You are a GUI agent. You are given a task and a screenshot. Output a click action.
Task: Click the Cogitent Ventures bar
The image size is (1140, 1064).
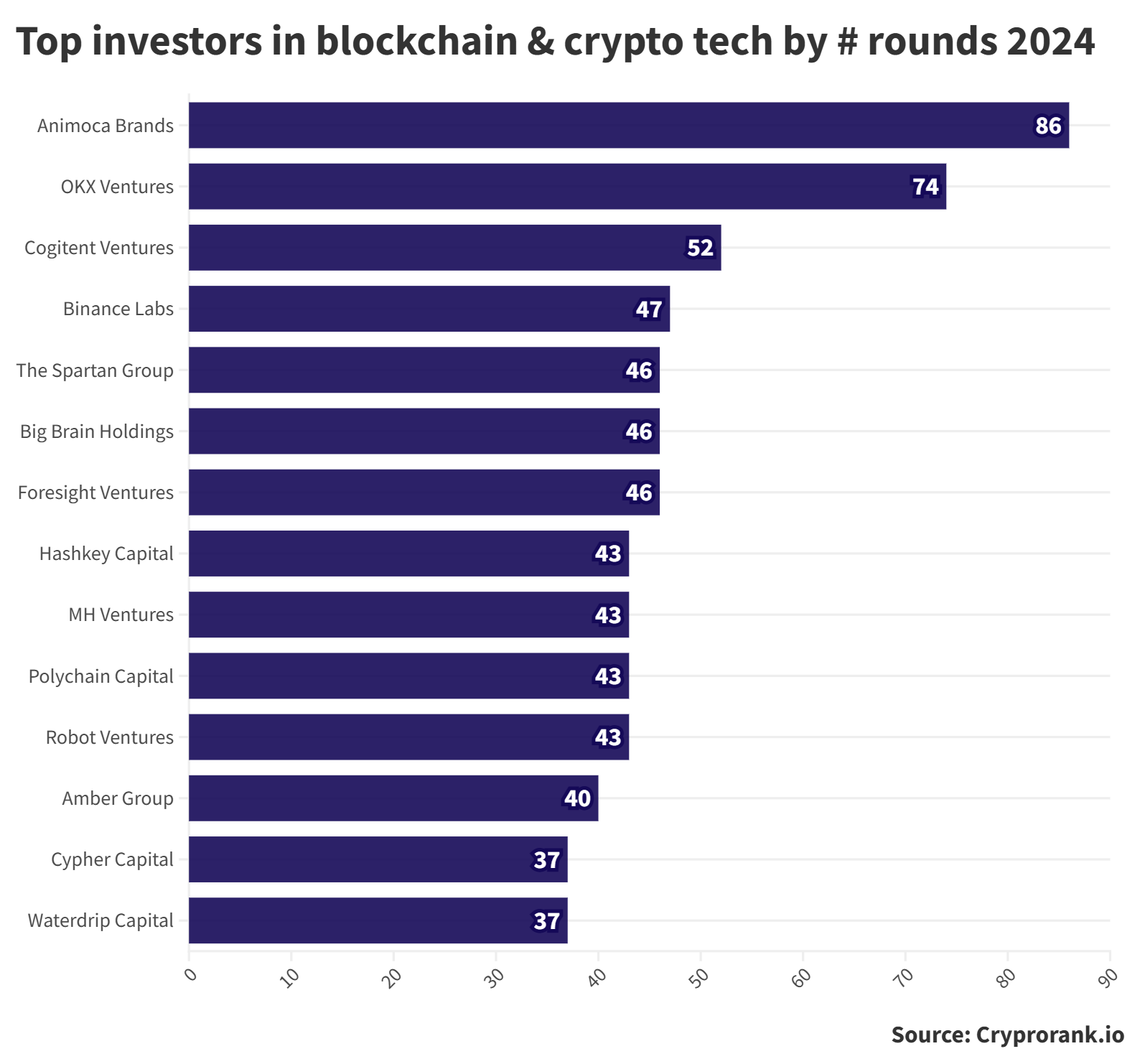coord(455,248)
